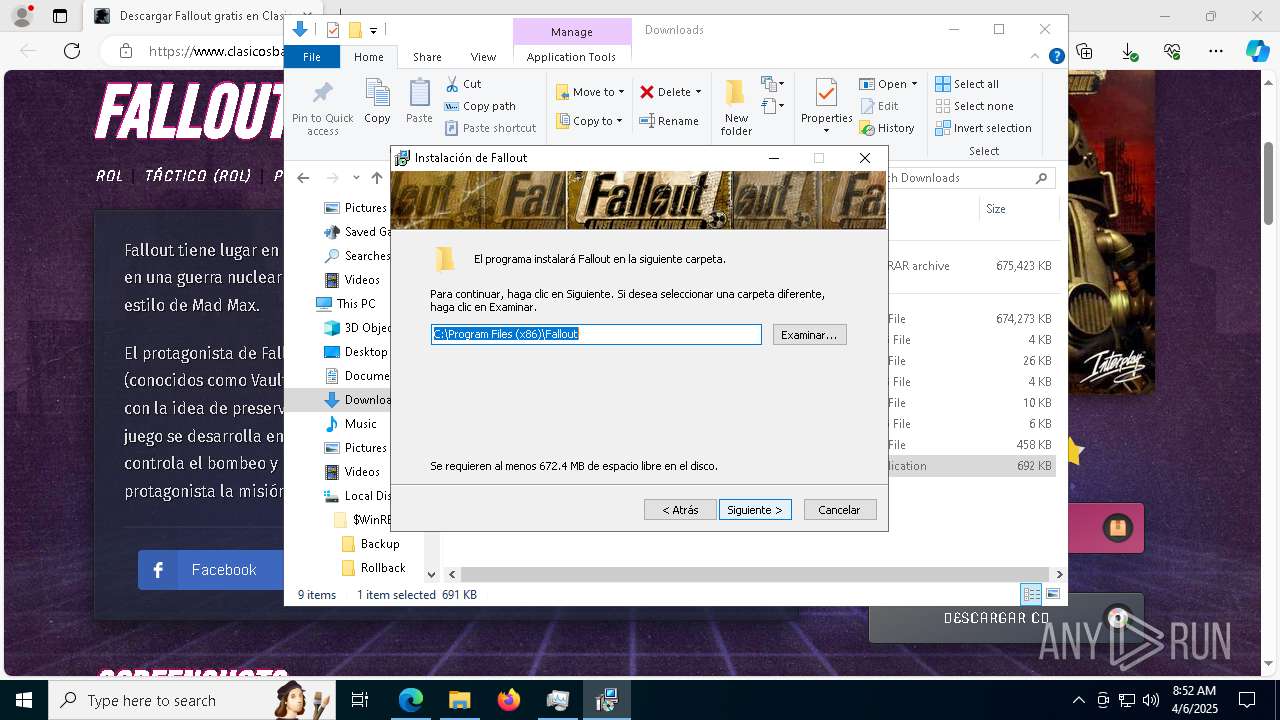Select This PC in navigation tree
1280x720 pixels.
click(x=346, y=304)
